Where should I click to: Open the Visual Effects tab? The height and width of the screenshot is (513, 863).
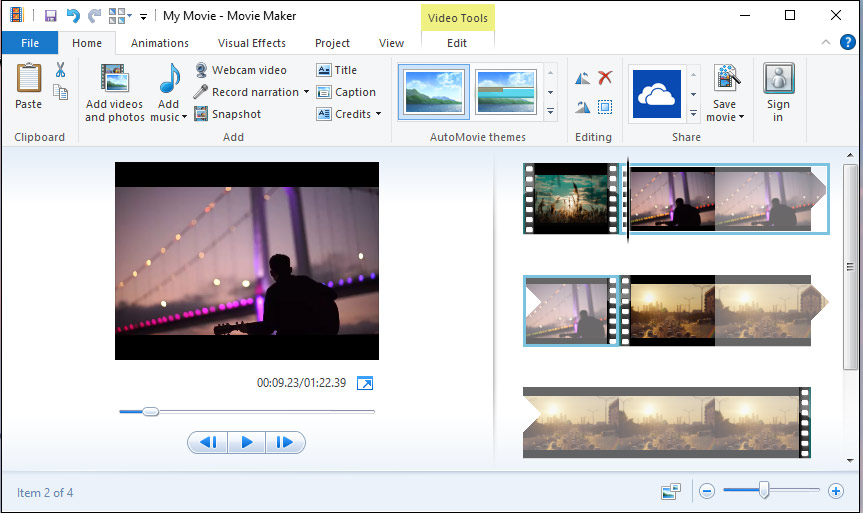click(252, 43)
